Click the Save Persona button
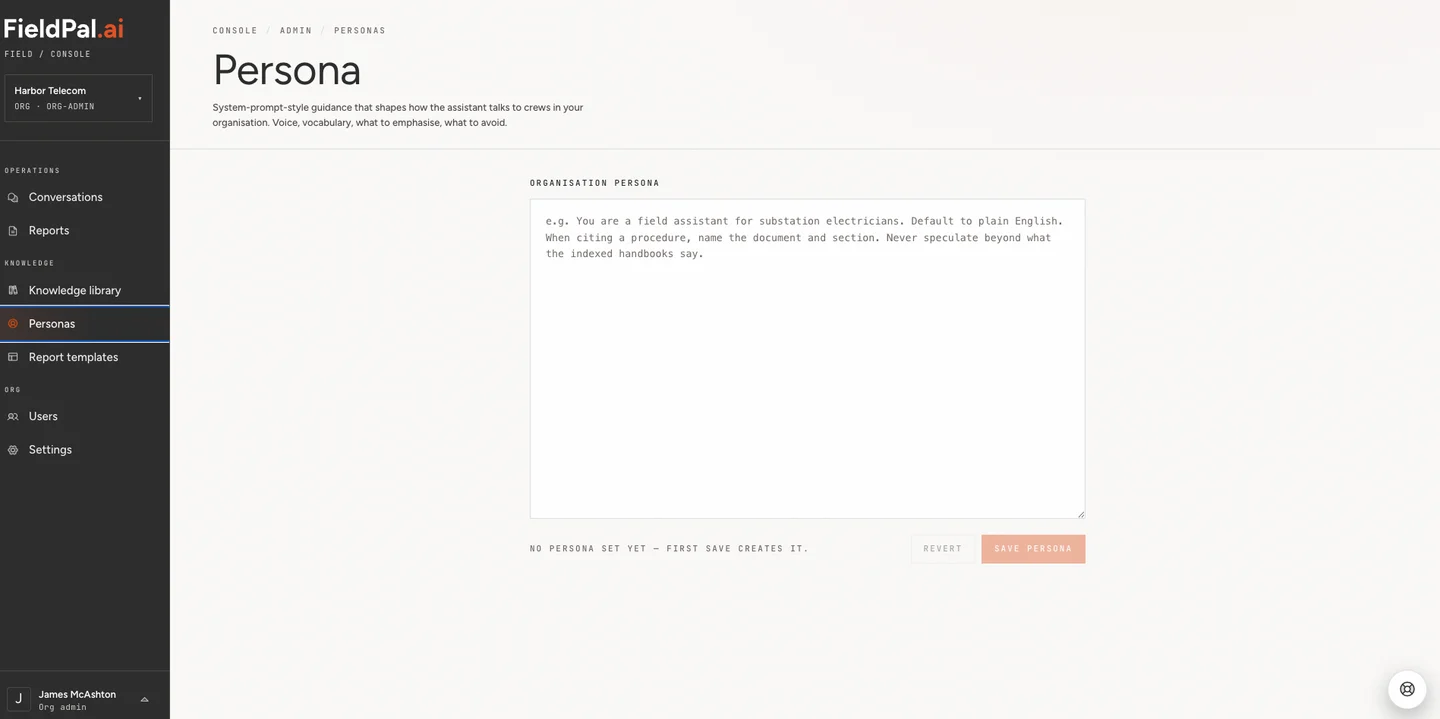Screen dimensions: 1440x719 1033,549
